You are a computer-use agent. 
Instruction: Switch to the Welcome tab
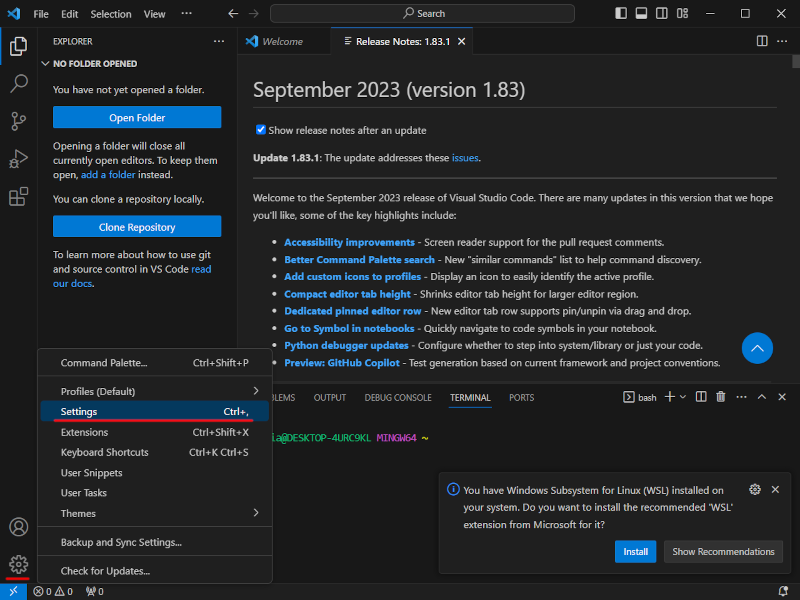coord(284,41)
